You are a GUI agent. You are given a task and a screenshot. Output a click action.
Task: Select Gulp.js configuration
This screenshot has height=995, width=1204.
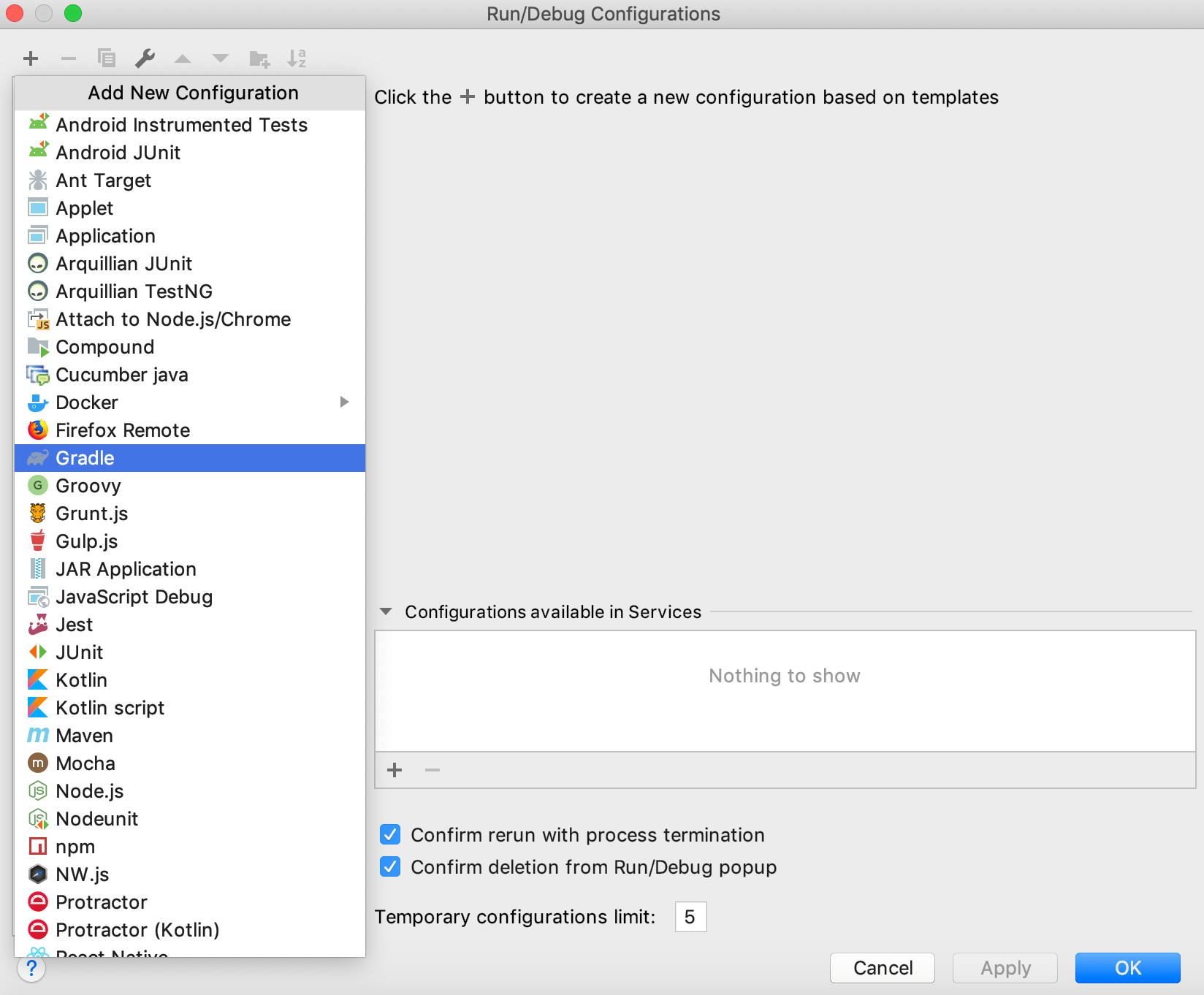point(190,541)
